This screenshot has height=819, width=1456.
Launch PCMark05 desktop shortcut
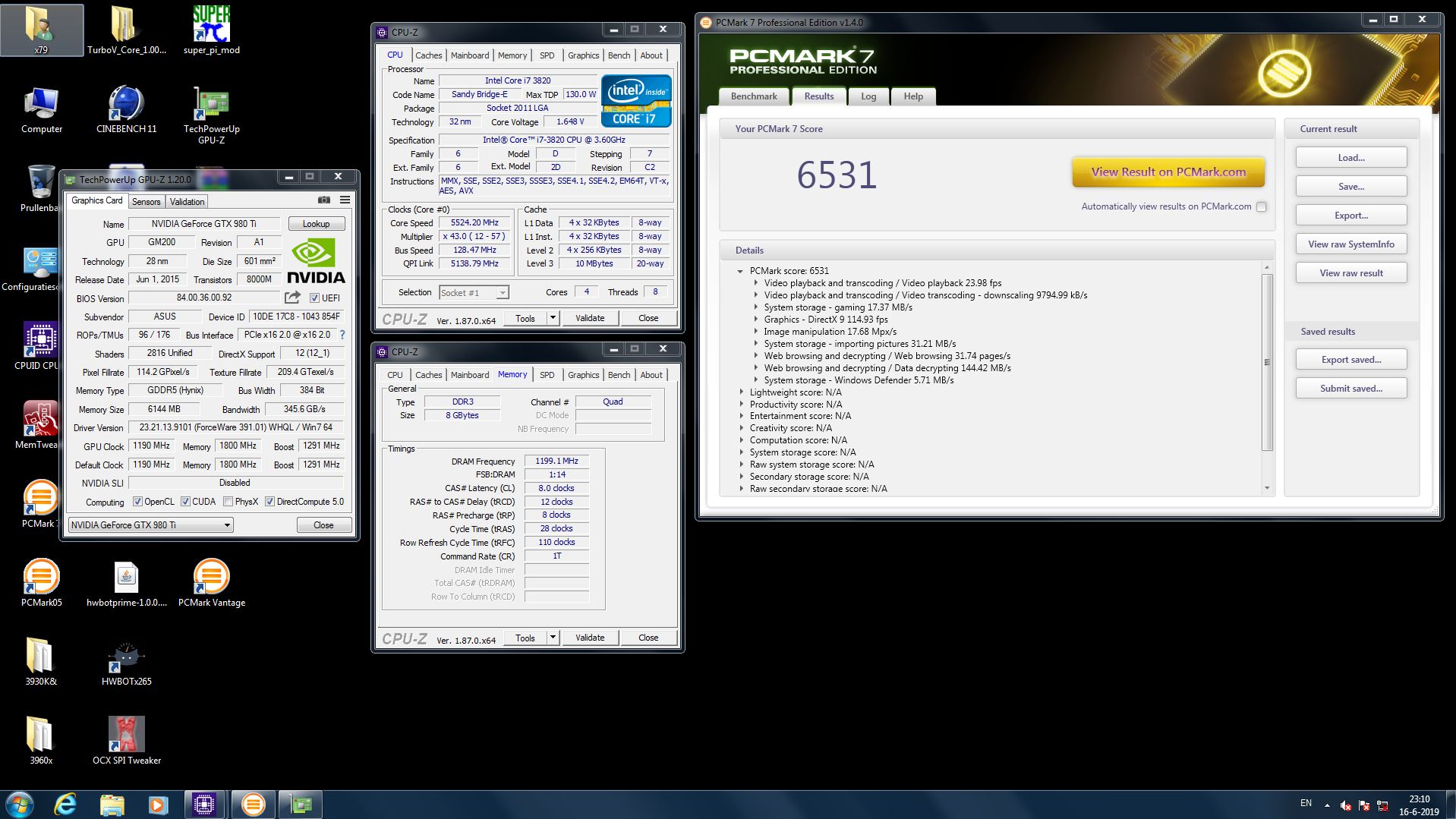(x=41, y=582)
